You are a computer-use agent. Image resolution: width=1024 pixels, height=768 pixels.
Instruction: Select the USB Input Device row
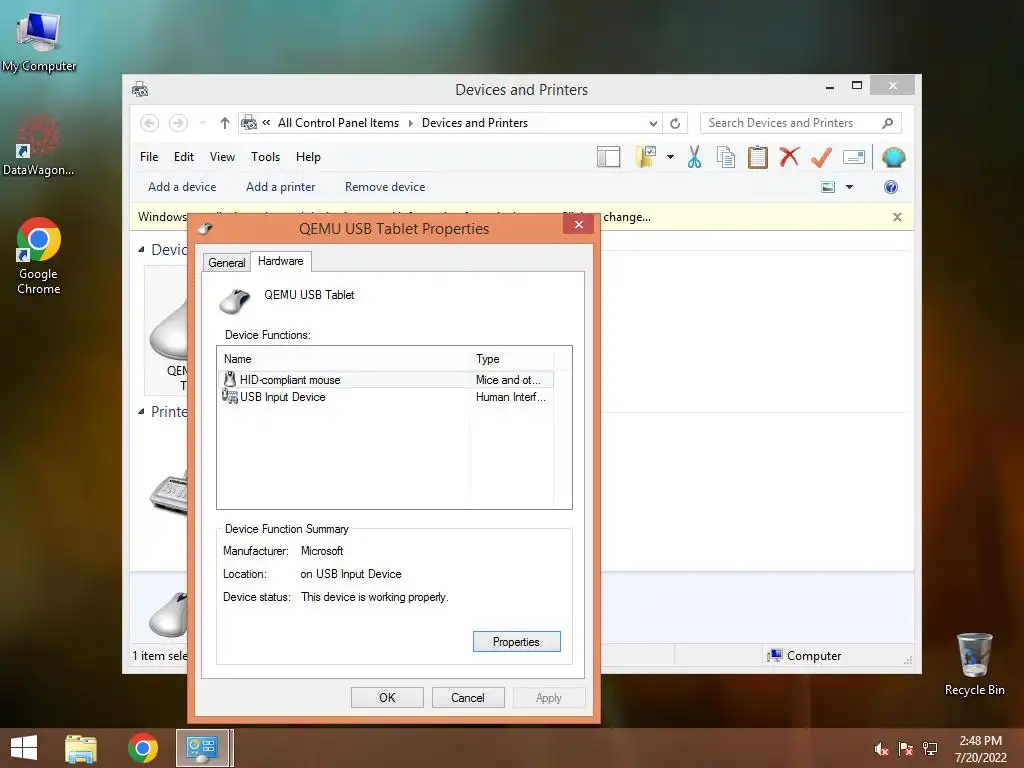click(387, 397)
